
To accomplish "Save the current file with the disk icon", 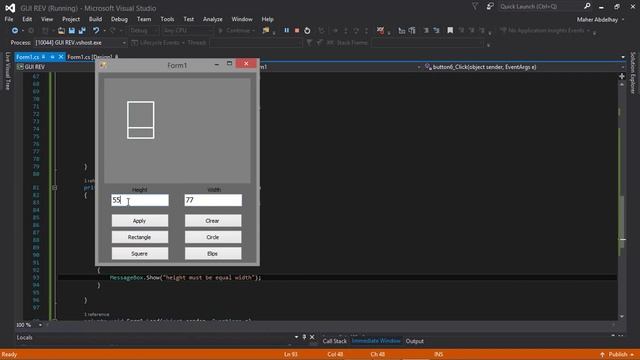I will click(x=72, y=31).
